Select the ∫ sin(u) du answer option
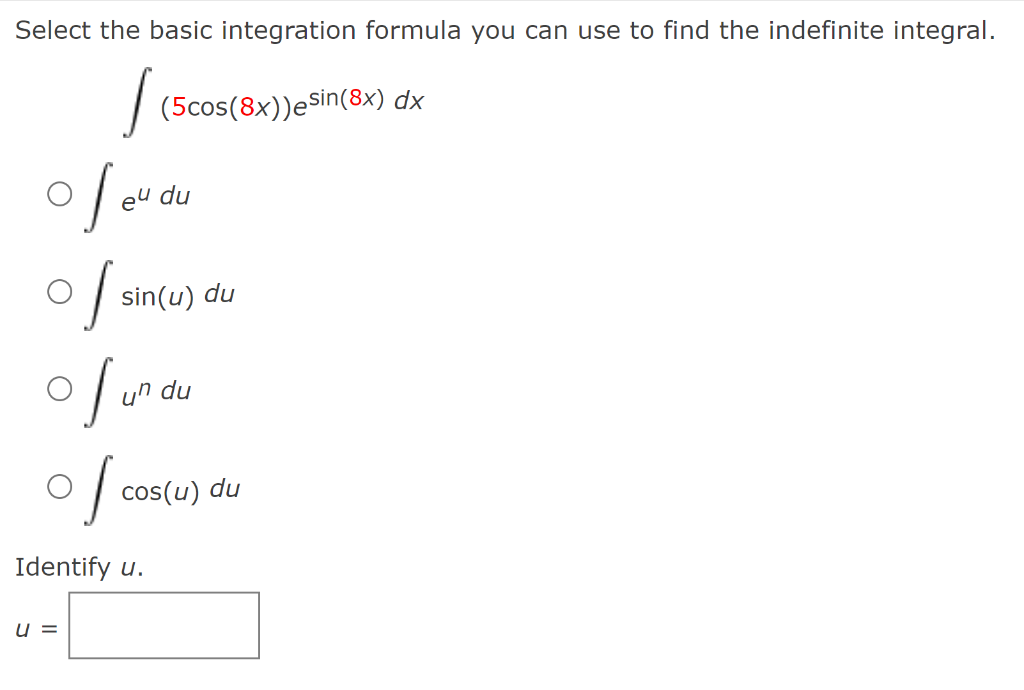 [59, 290]
